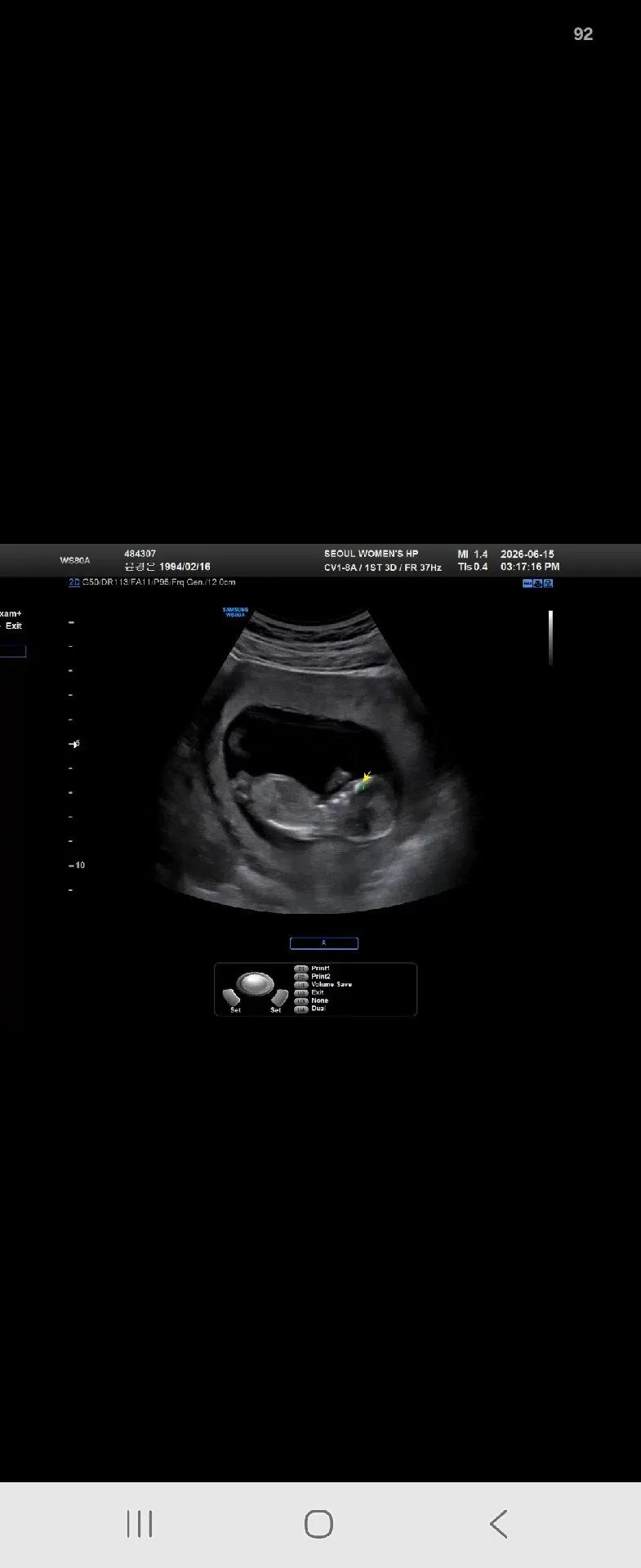Tap the Android recent apps button

coord(140,1524)
